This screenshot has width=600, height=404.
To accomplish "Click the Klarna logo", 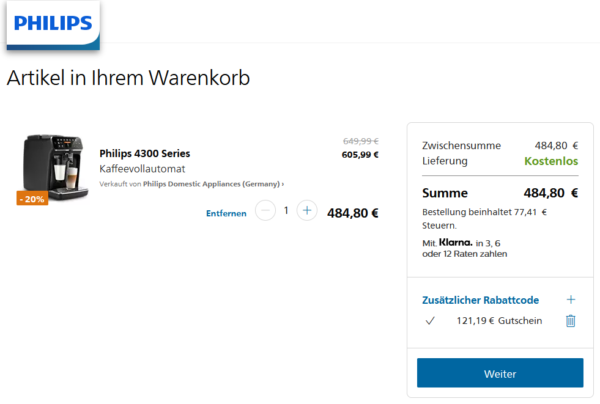I will click(x=455, y=242).
